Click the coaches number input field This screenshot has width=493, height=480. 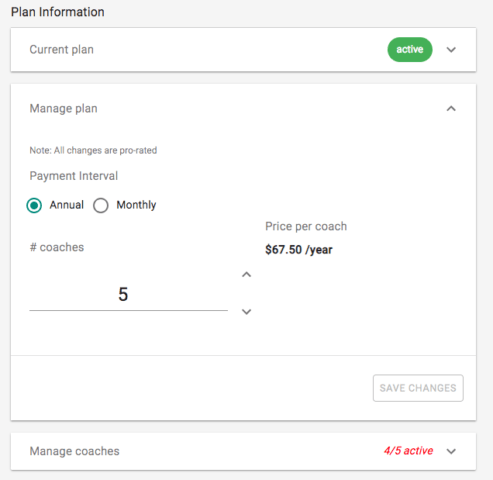click(x=129, y=295)
